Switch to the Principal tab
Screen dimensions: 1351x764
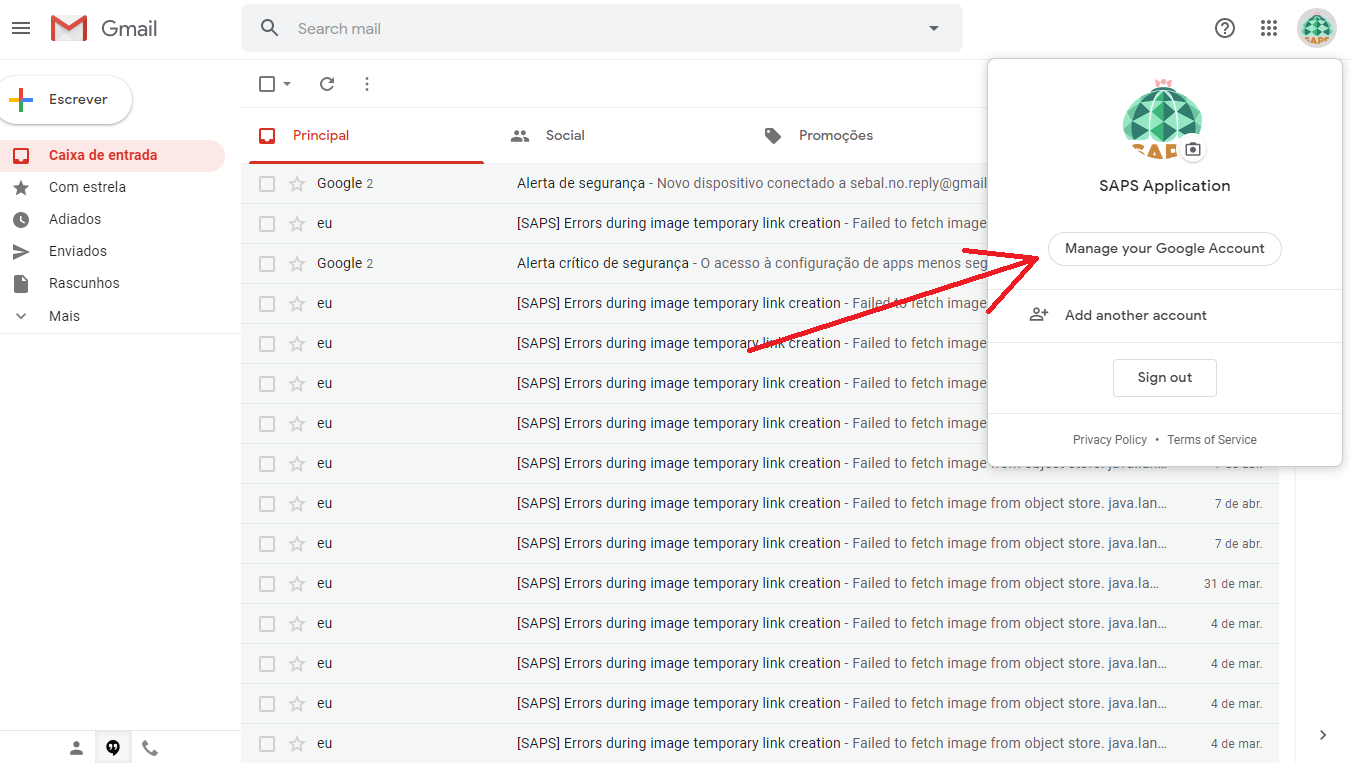pyautogui.click(x=366, y=135)
